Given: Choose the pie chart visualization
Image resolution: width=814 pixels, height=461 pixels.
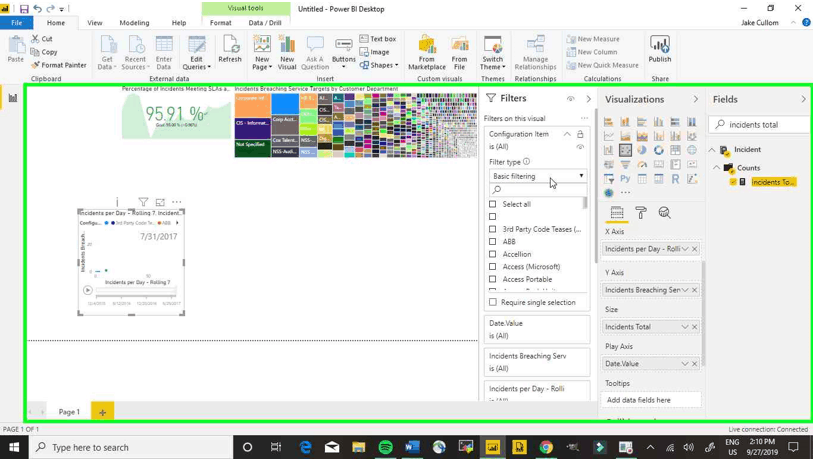Looking at the screenshot, I should tap(642, 150).
